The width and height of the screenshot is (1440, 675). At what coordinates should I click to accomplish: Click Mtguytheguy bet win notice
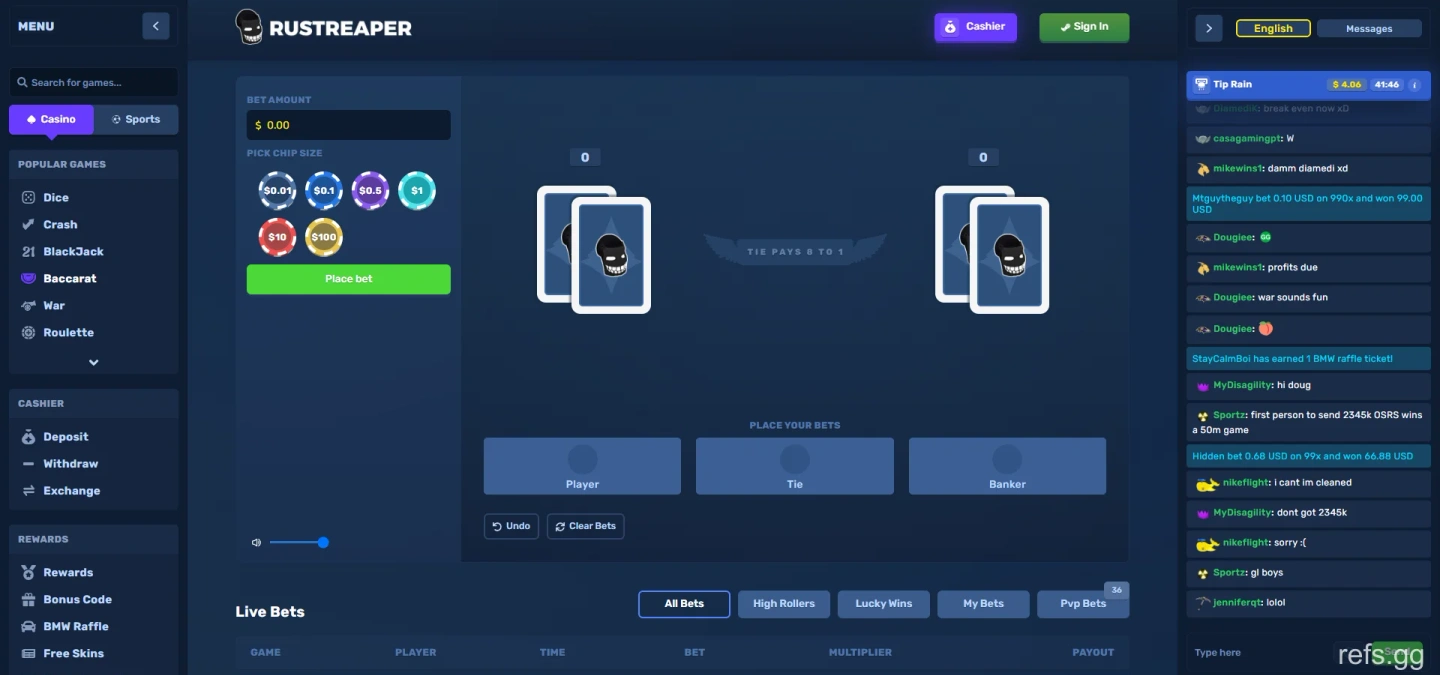(1309, 204)
